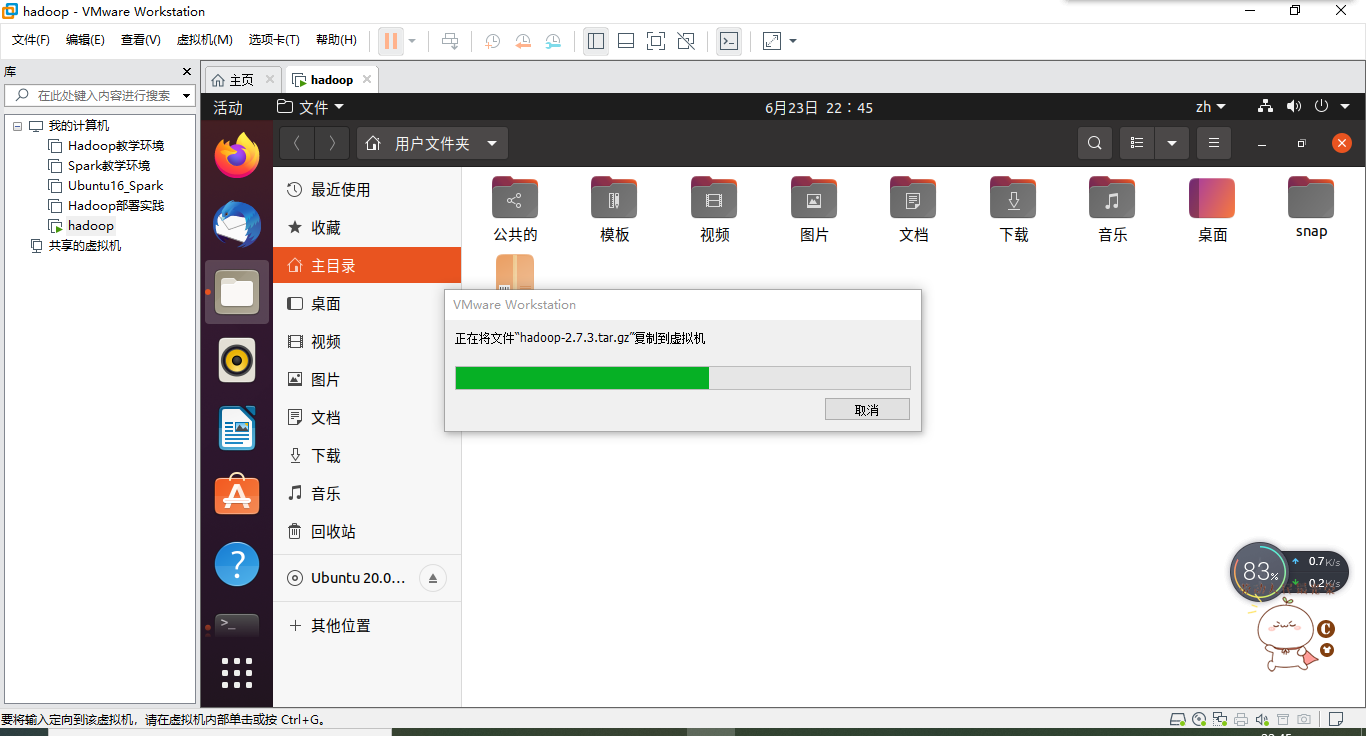1366x736 pixels.
Task: Close the library panel
Action: click(186, 72)
